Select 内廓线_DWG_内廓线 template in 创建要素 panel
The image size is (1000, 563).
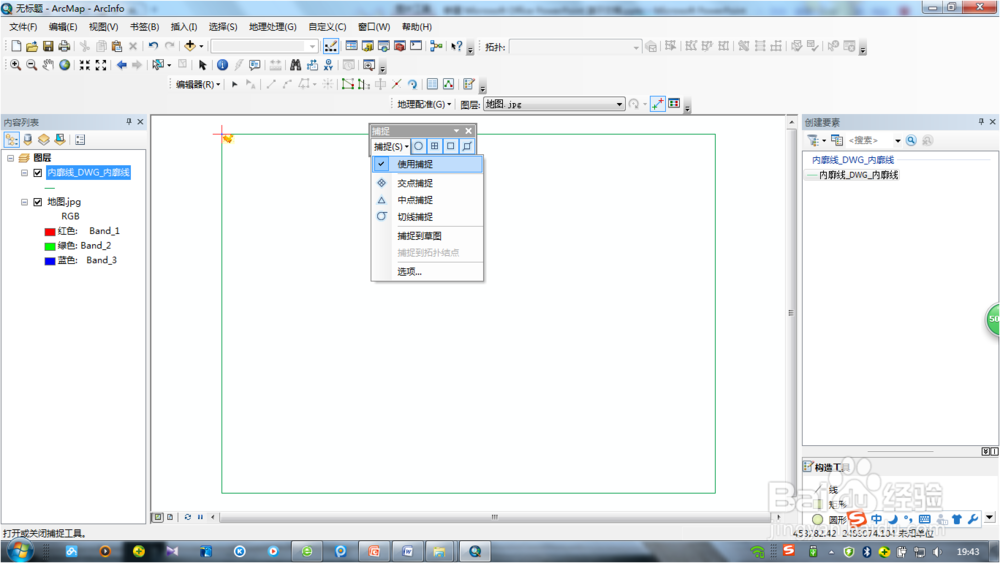coord(852,175)
